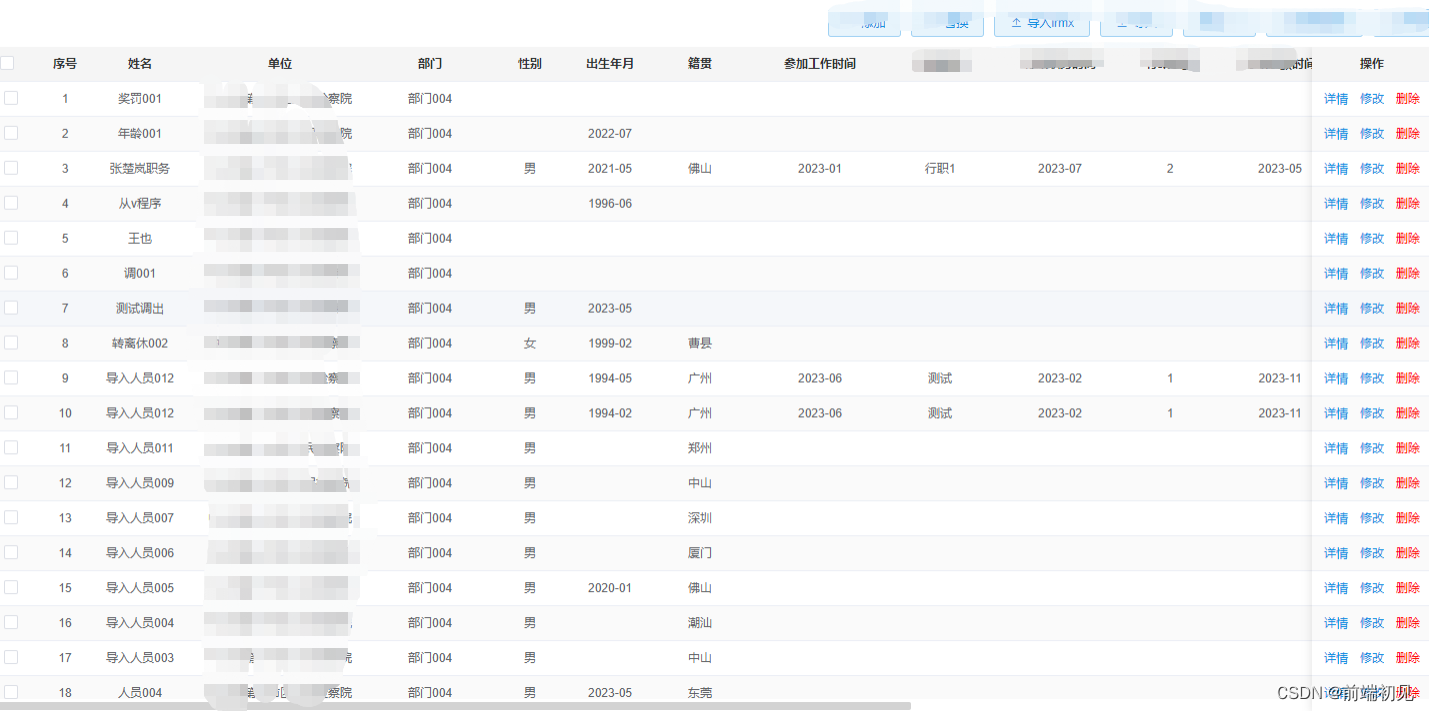Click 行职1 cell in row 3
Screen dimensions: 1429x711
pyautogui.click(x=940, y=169)
